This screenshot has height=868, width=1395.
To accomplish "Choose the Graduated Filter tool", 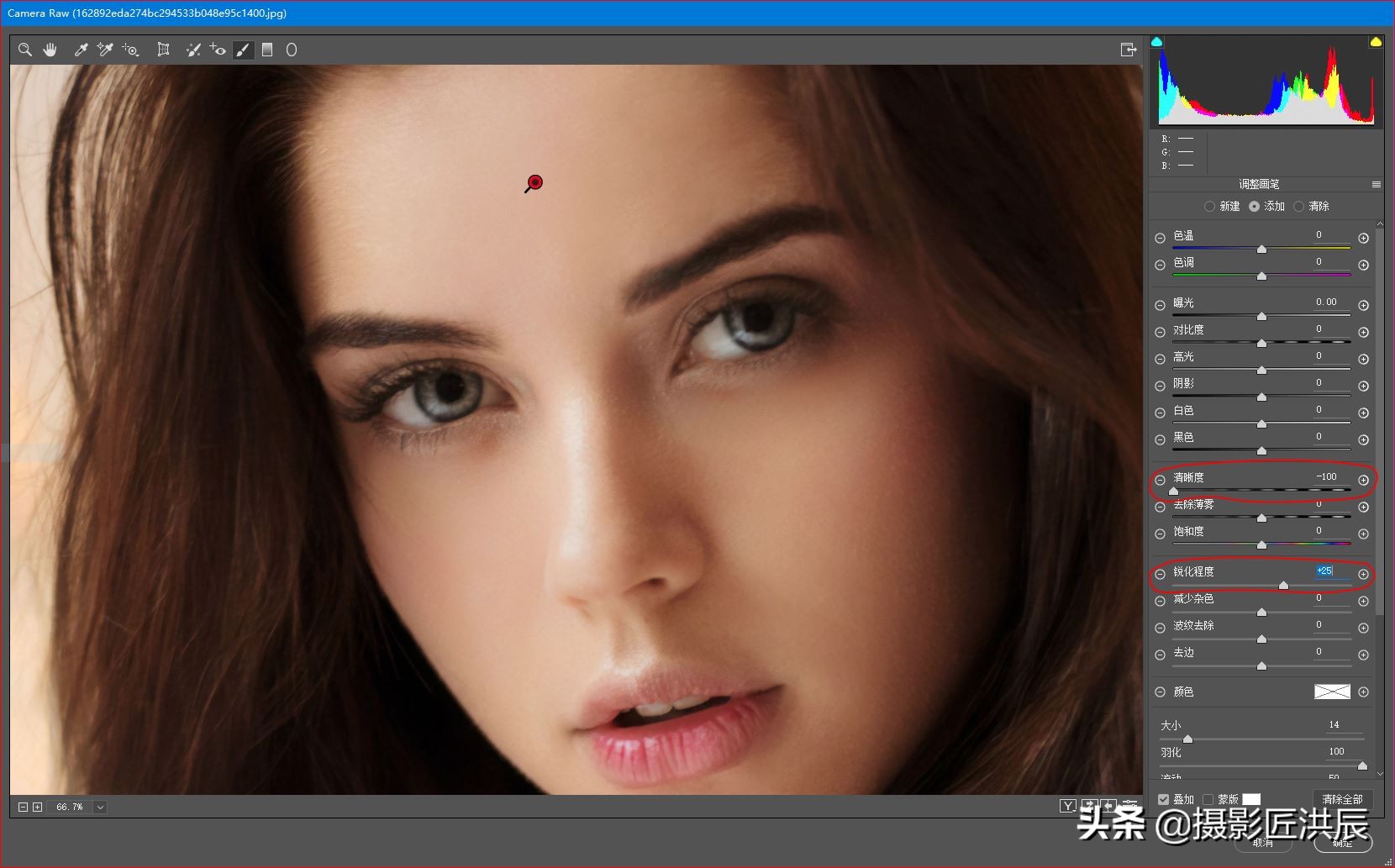I will click(x=267, y=50).
